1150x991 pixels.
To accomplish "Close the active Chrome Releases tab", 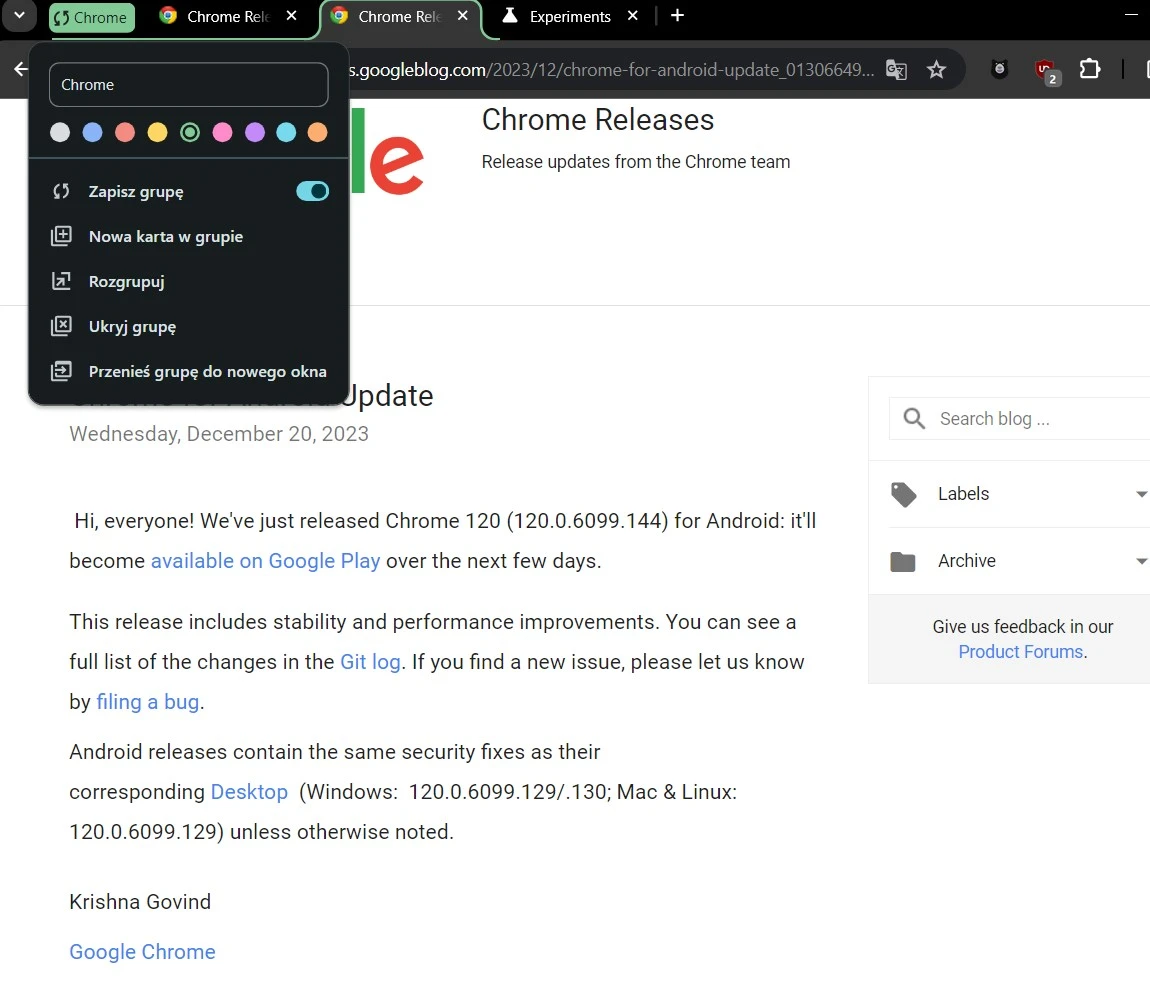I will click(x=463, y=15).
